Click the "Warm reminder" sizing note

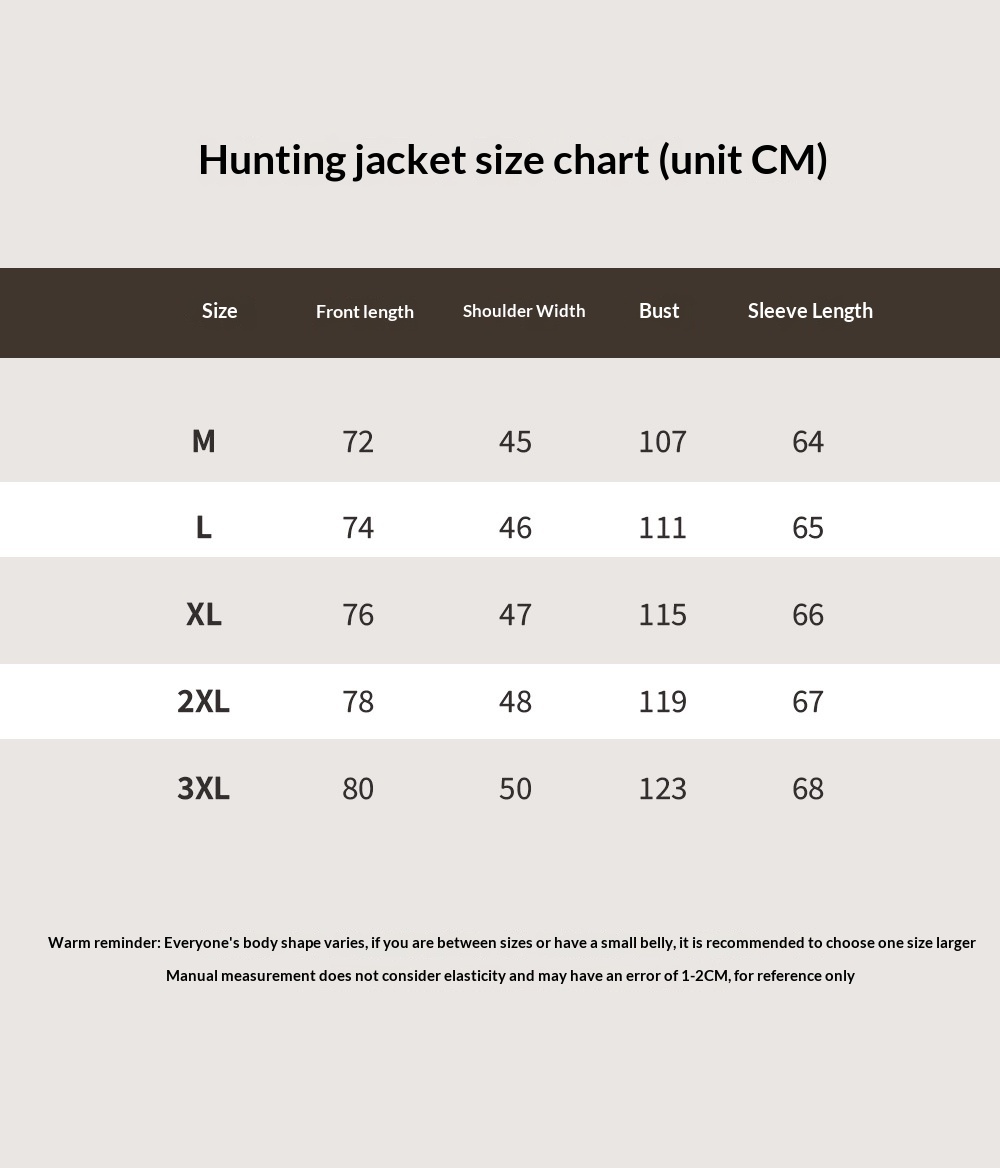coord(511,942)
